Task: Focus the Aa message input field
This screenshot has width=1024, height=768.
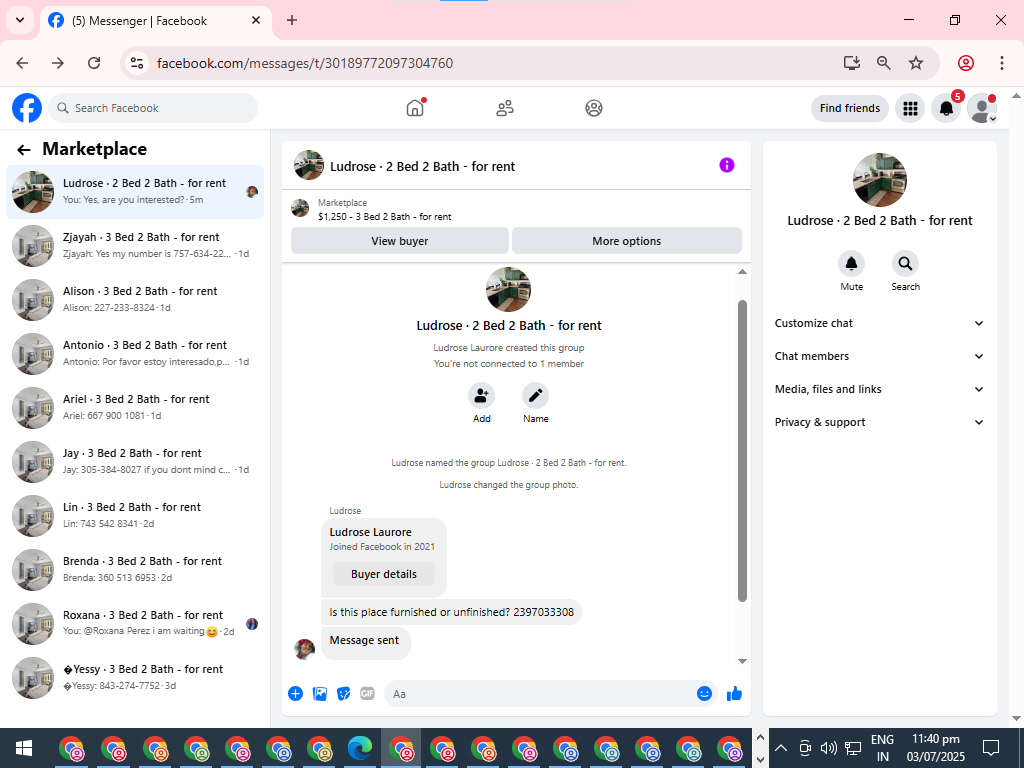Action: click(542, 694)
